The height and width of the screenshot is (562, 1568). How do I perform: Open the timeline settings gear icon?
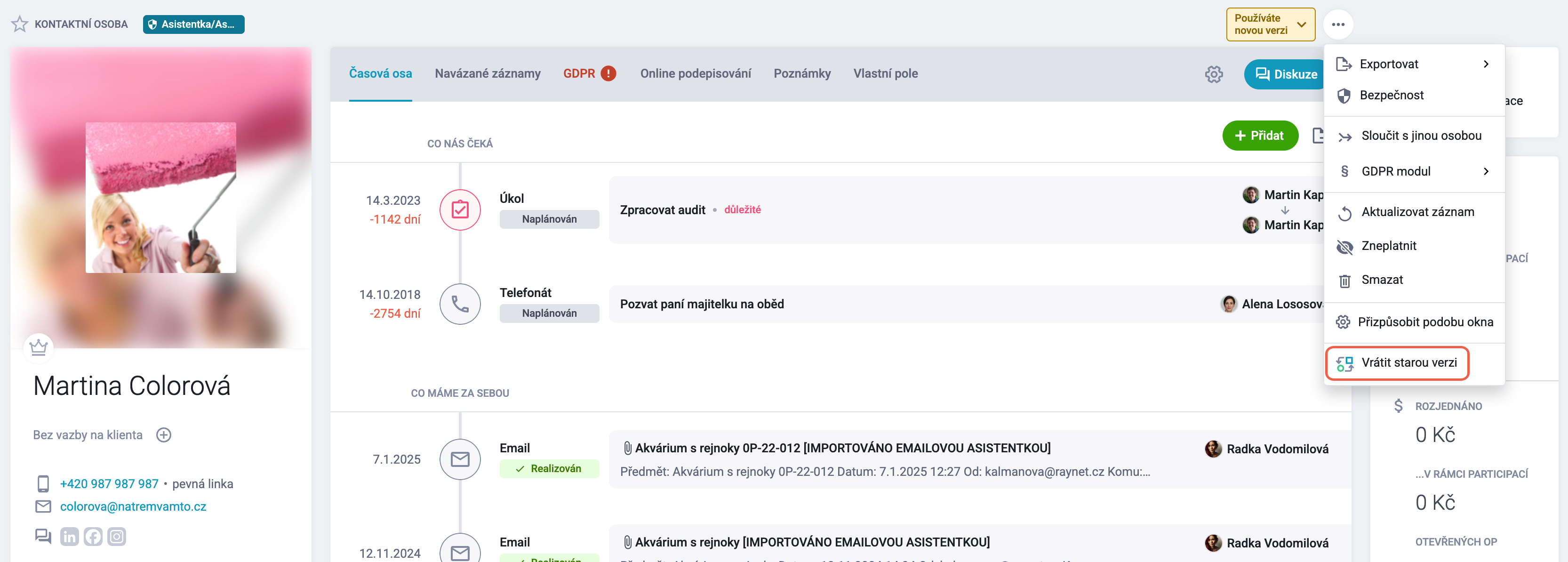tap(1214, 74)
